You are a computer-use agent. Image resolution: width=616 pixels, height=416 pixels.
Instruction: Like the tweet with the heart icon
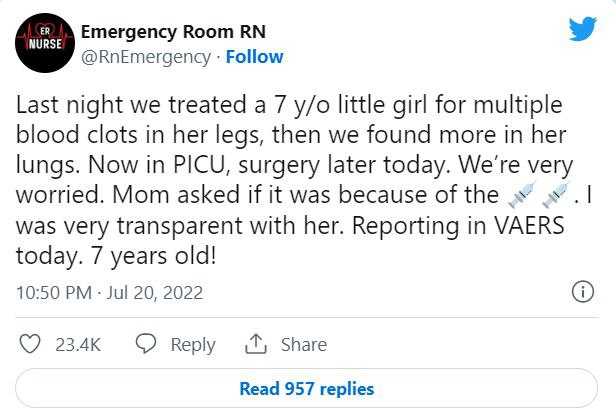(30, 344)
